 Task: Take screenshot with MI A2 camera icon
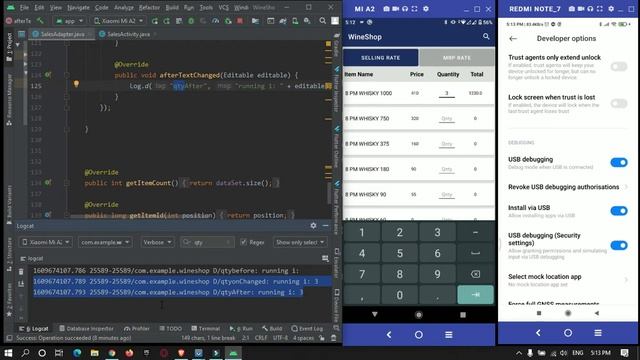coord(386,9)
